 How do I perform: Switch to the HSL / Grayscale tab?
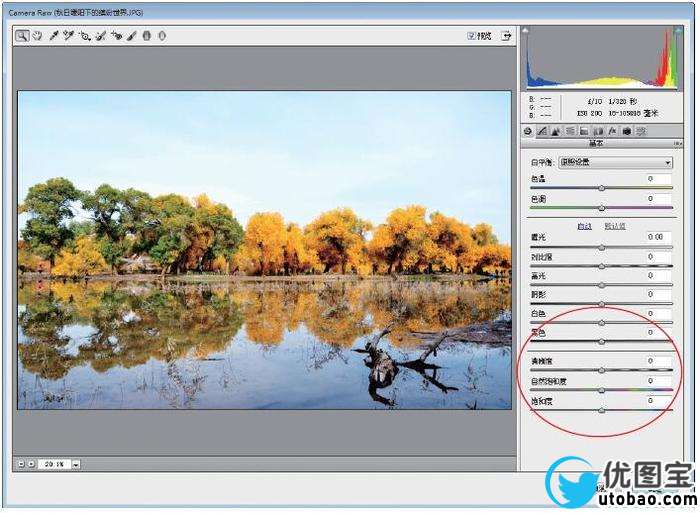click(570, 131)
